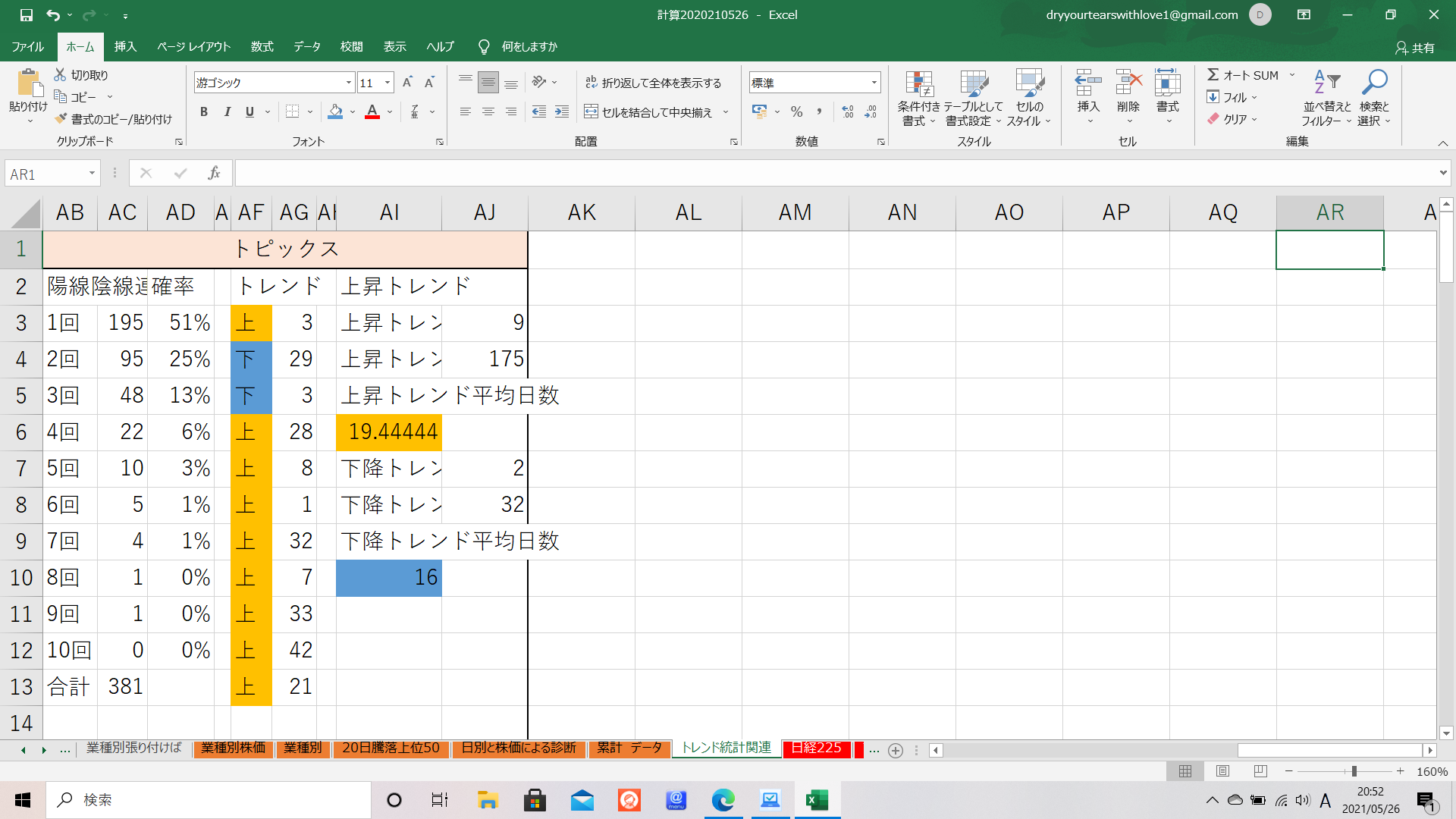Click the Borders icon in Font group
Screen dimensions: 1456x819
292,112
